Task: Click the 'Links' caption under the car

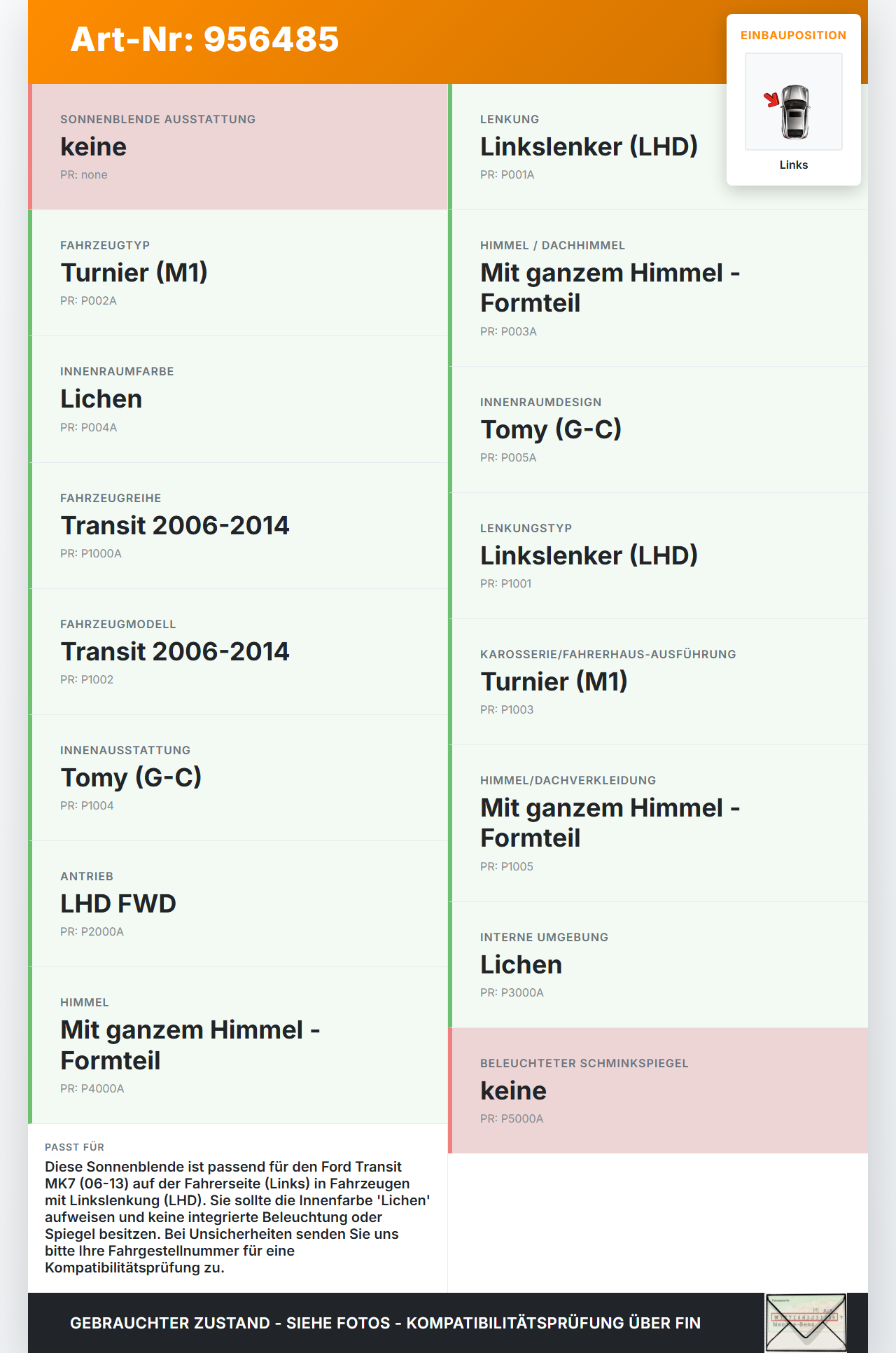Action: tap(793, 165)
